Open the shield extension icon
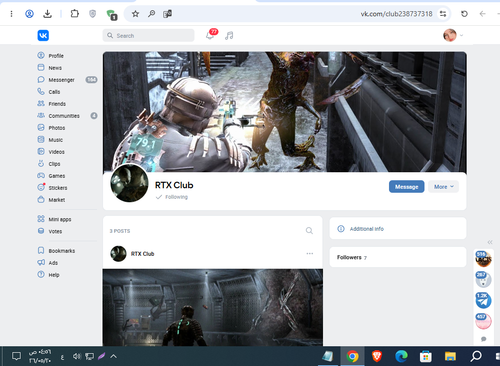The height and width of the screenshot is (366, 500). point(92,14)
